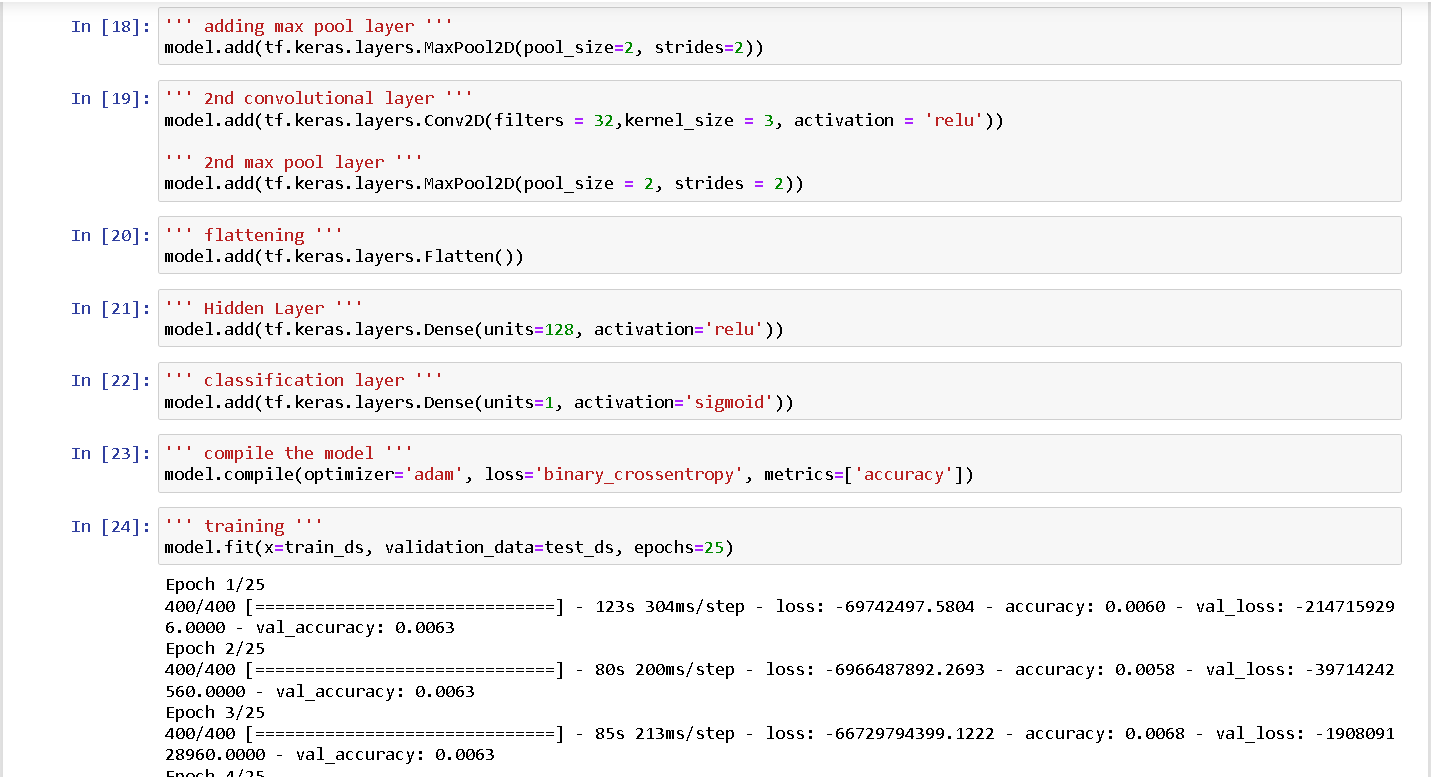
Task: Click the ''' 2nd max pool layer ''' comment
Action: coord(294,163)
